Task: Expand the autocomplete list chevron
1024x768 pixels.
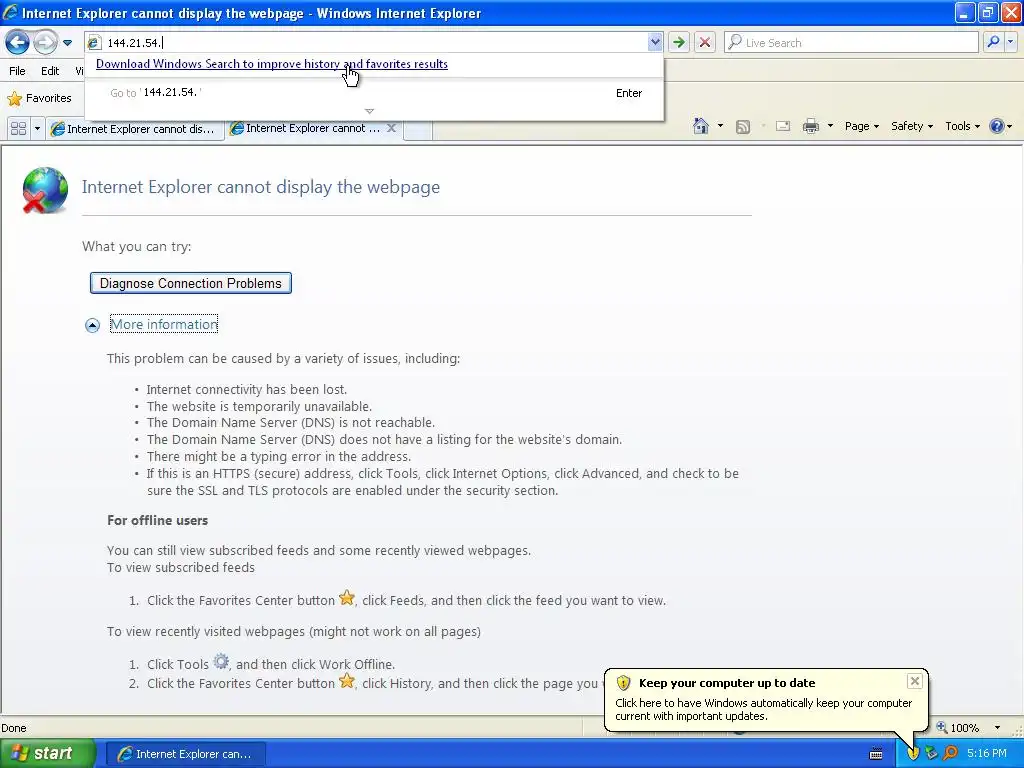Action: click(x=369, y=111)
